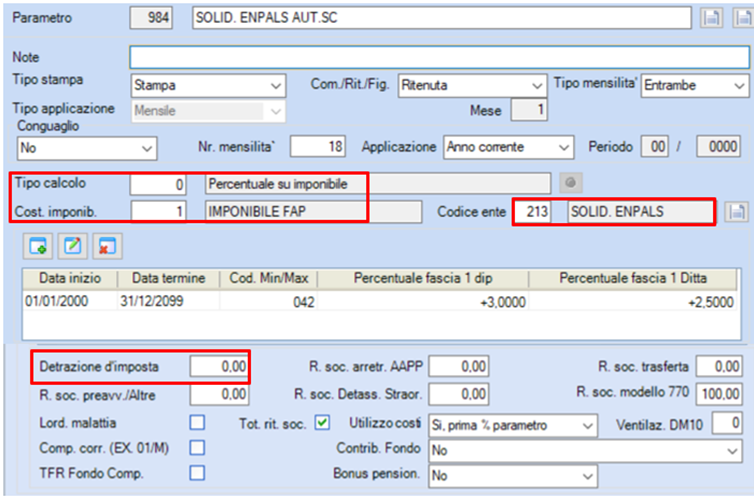Image resolution: width=754 pixels, height=498 pixels.
Task: Open the Tipo stampa dropdown
Action: click(x=208, y=86)
